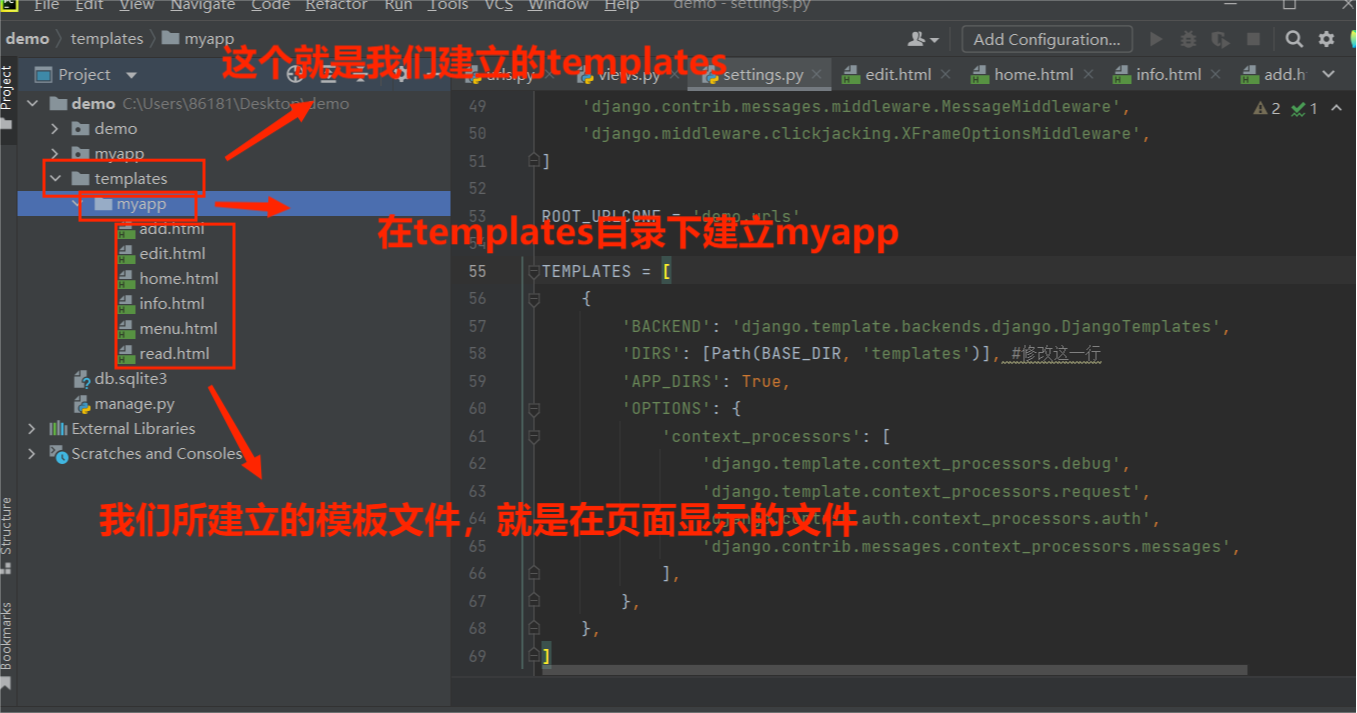Open the Structure tool window side tab

pos(7,535)
